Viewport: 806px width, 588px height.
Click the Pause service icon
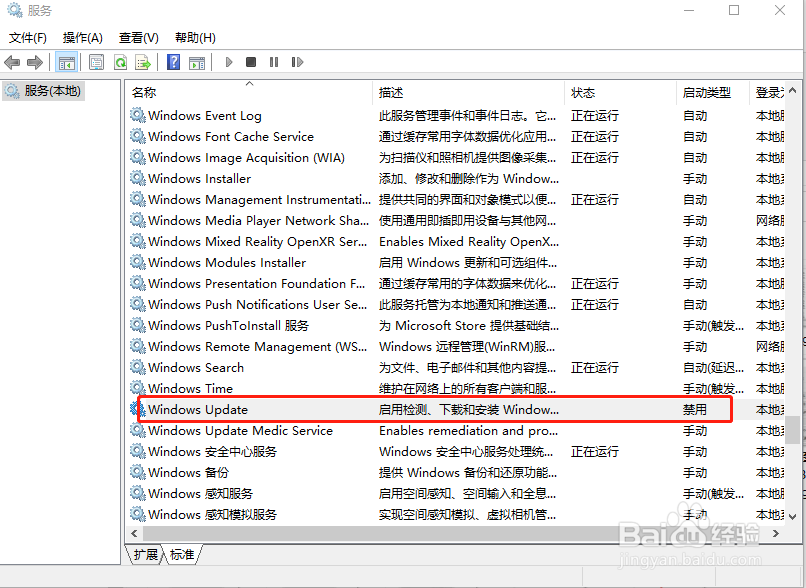tap(273, 62)
